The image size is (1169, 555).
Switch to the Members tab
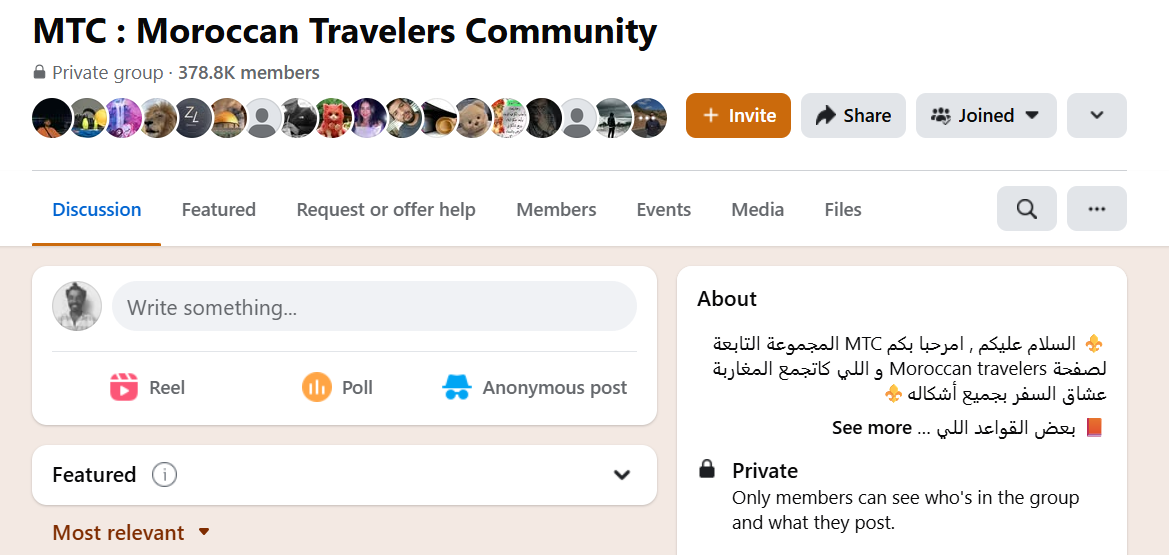[556, 209]
